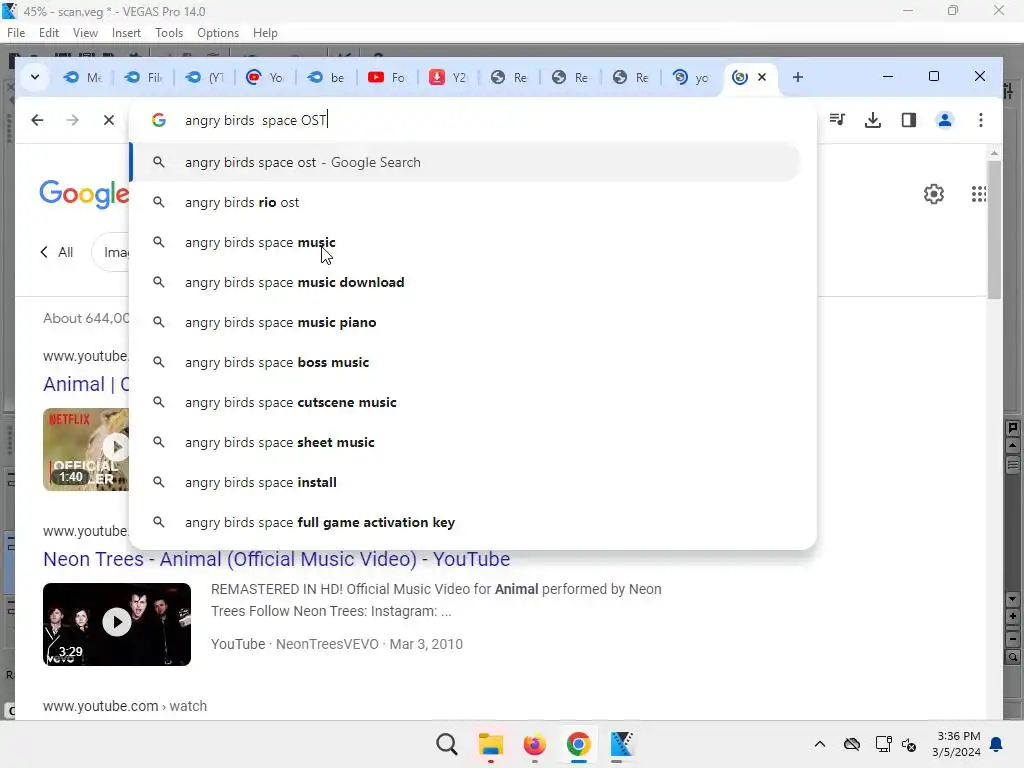Go back to All results filter
The width and height of the screenshot is (1024, 768).
(57, 252)
